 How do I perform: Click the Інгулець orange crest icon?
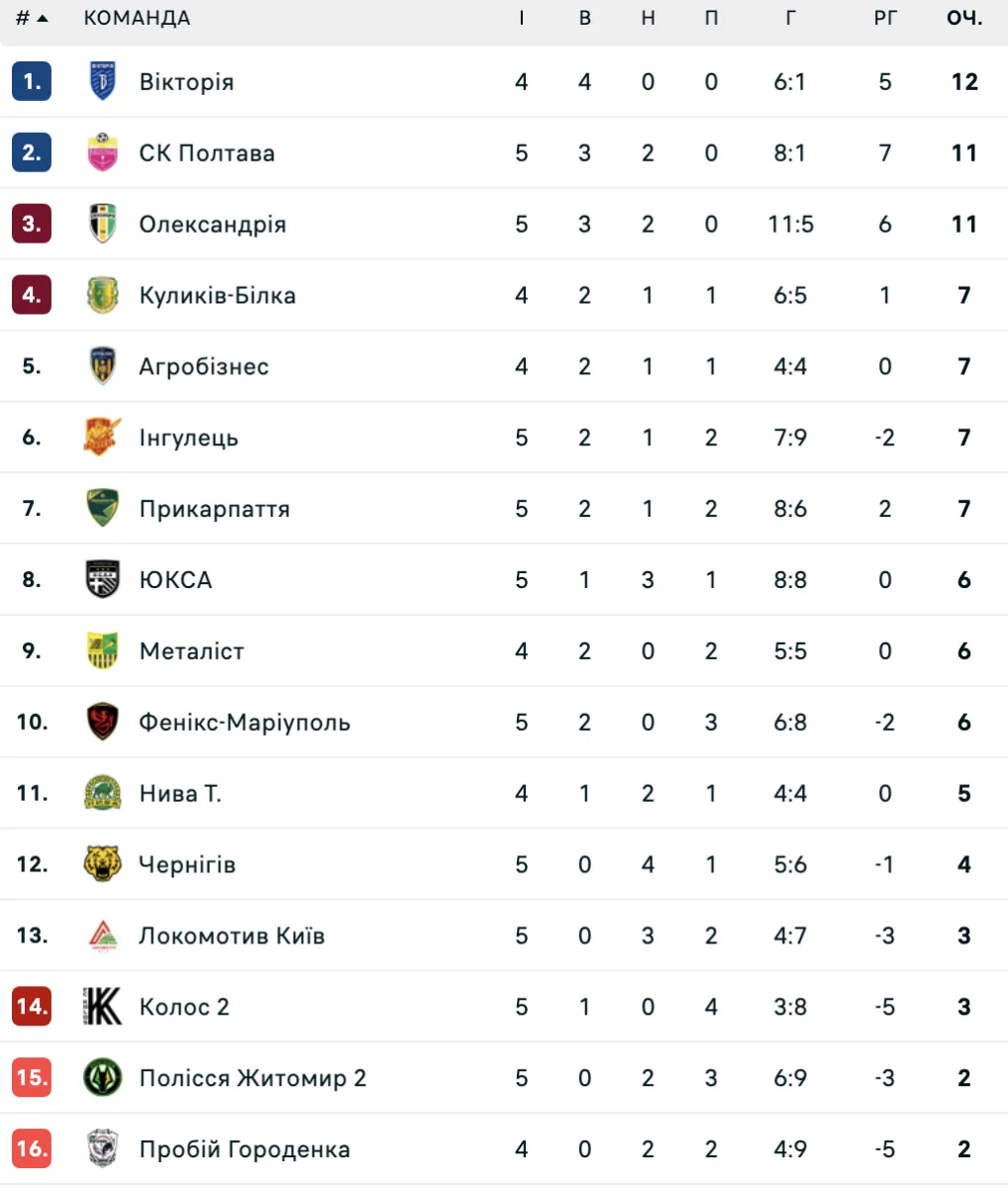[103, 438]
